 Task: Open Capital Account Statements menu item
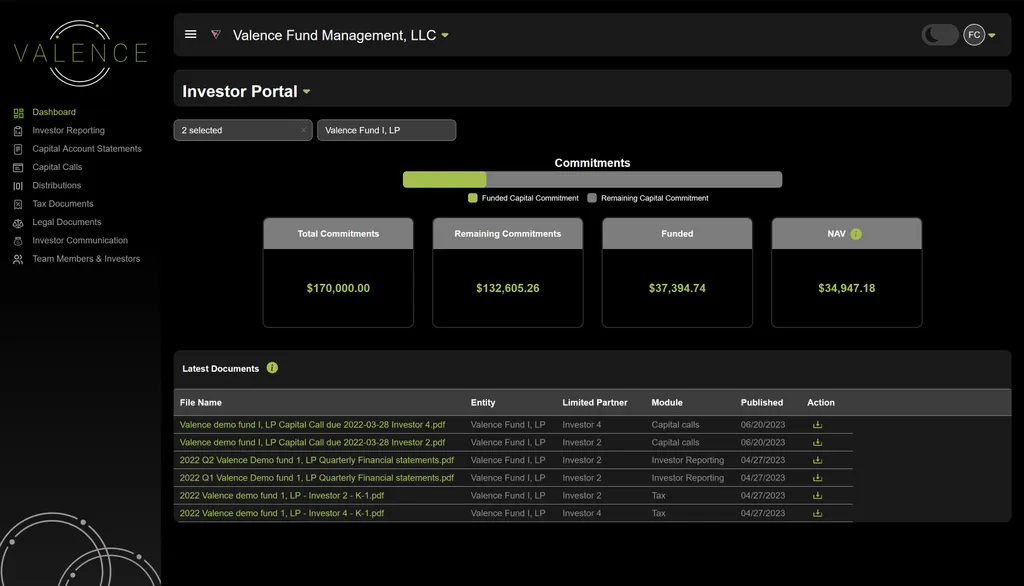[x=87, y=149]
